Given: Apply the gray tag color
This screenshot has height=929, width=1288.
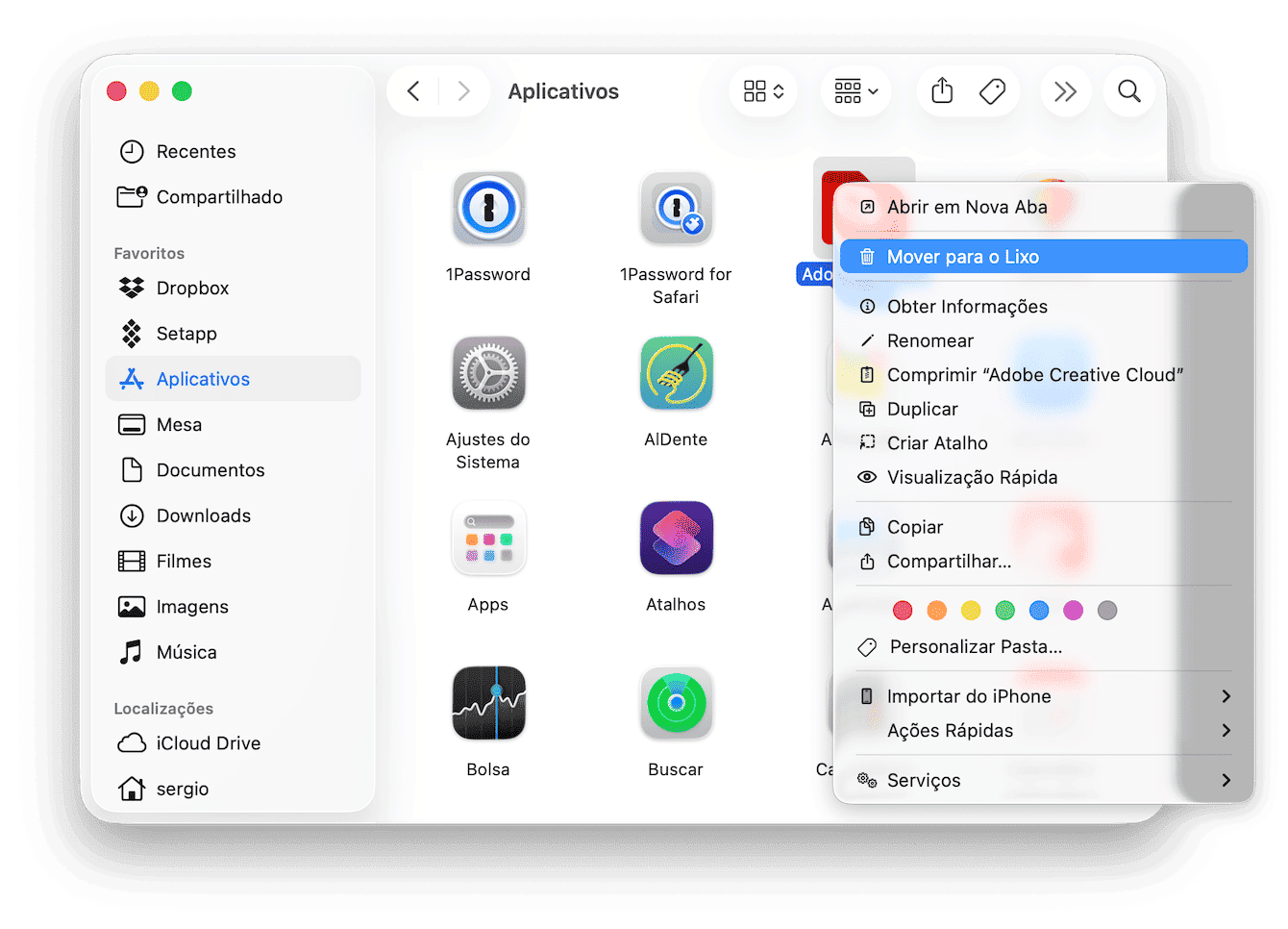Looking at the screenshot, I should tap(1107, 611).
